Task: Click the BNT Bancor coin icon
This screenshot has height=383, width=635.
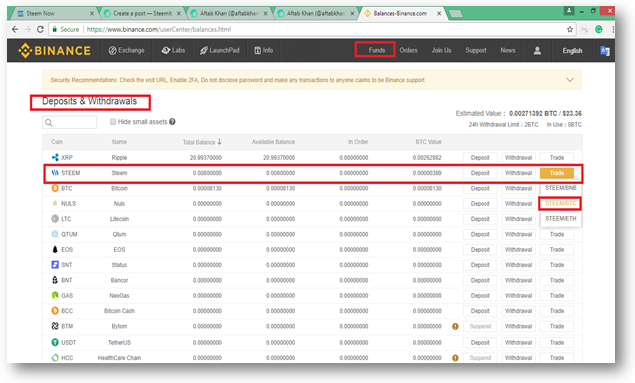Action: pyautogui.click(x=55, y=280)
